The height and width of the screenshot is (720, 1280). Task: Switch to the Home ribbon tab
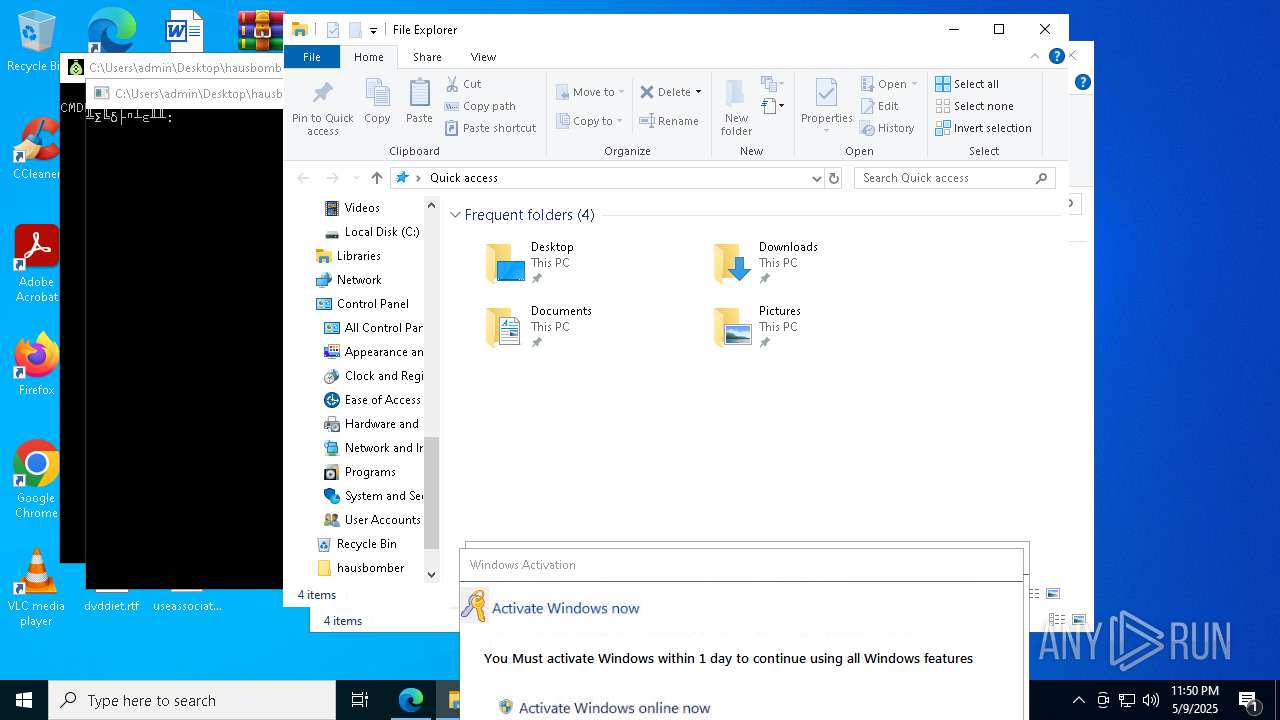(368, 57)
